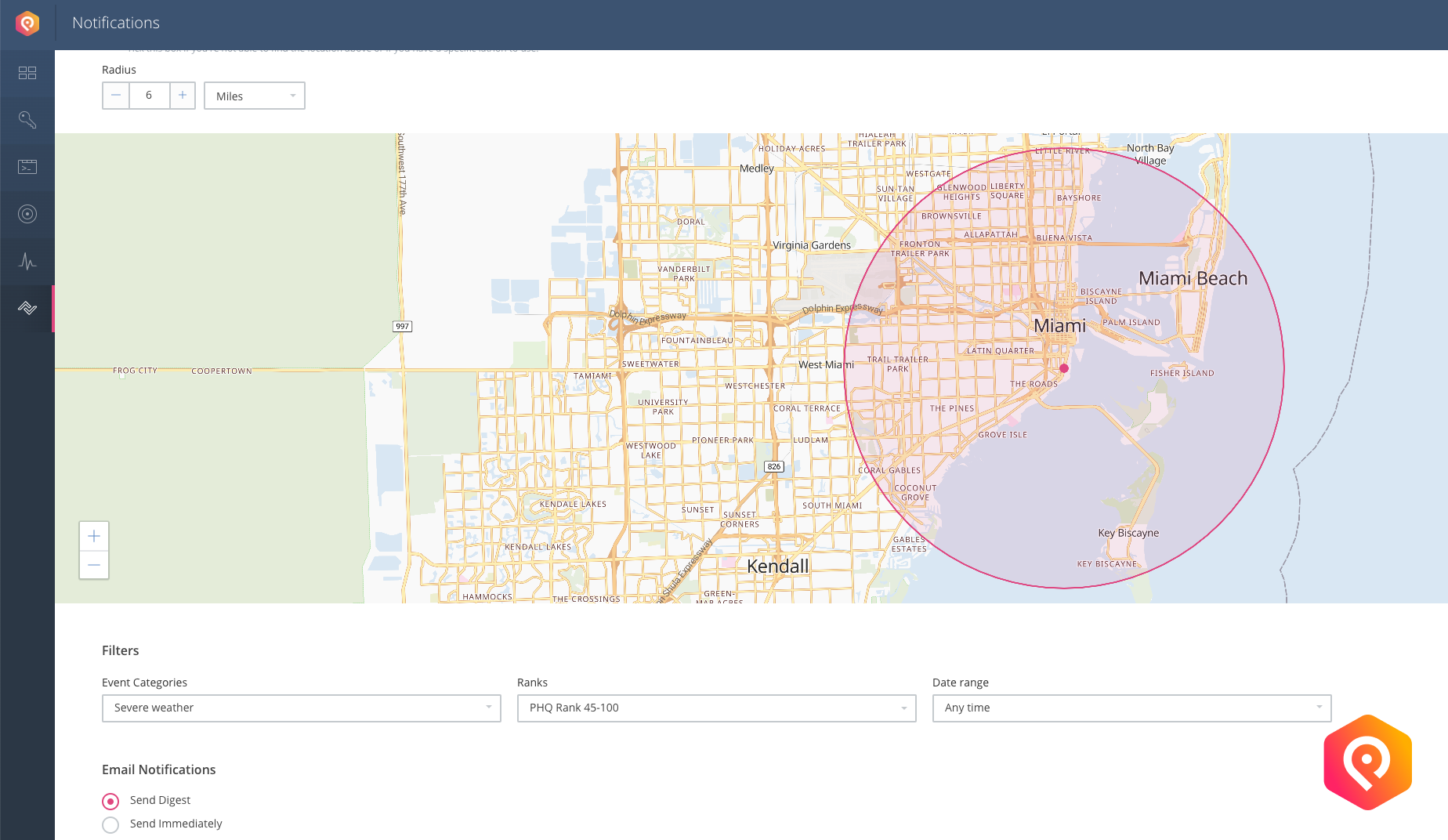Click the 'Key Biscayne' map label

tap(1128, 533)
